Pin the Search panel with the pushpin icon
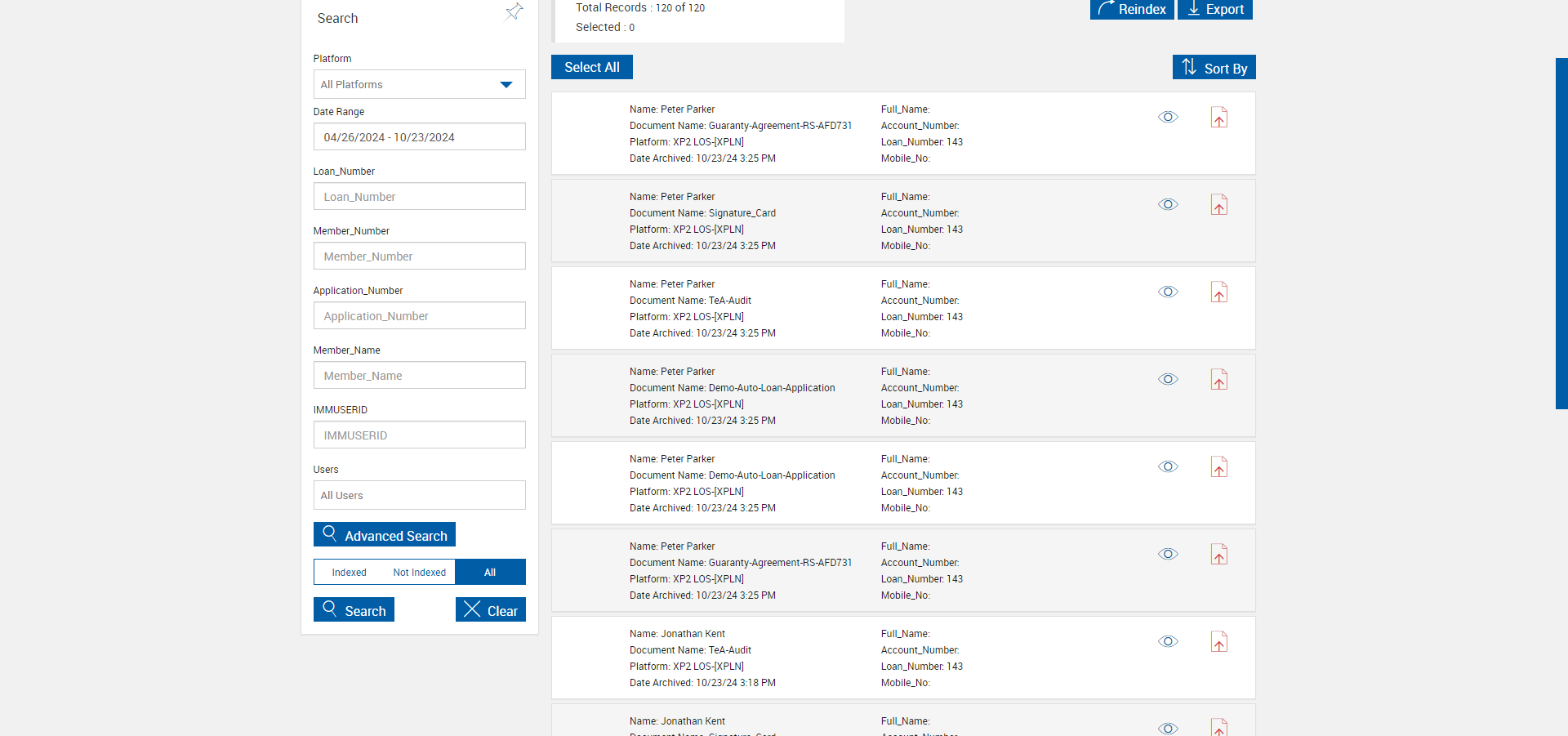The height and width of the screenshot is (736, 1568). (x=514, y=11)
